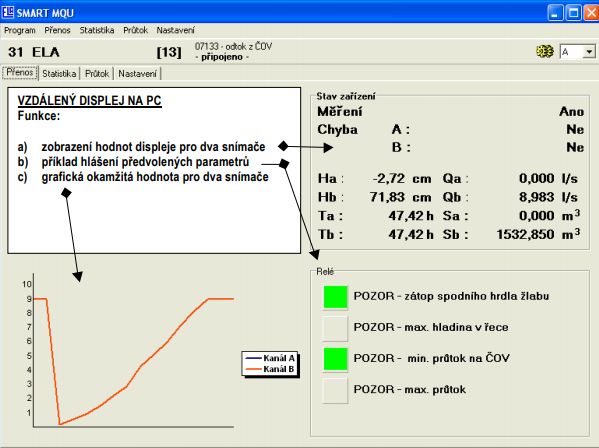Open the Program menu
The image size is (599, 448).
tap(20, 30)
